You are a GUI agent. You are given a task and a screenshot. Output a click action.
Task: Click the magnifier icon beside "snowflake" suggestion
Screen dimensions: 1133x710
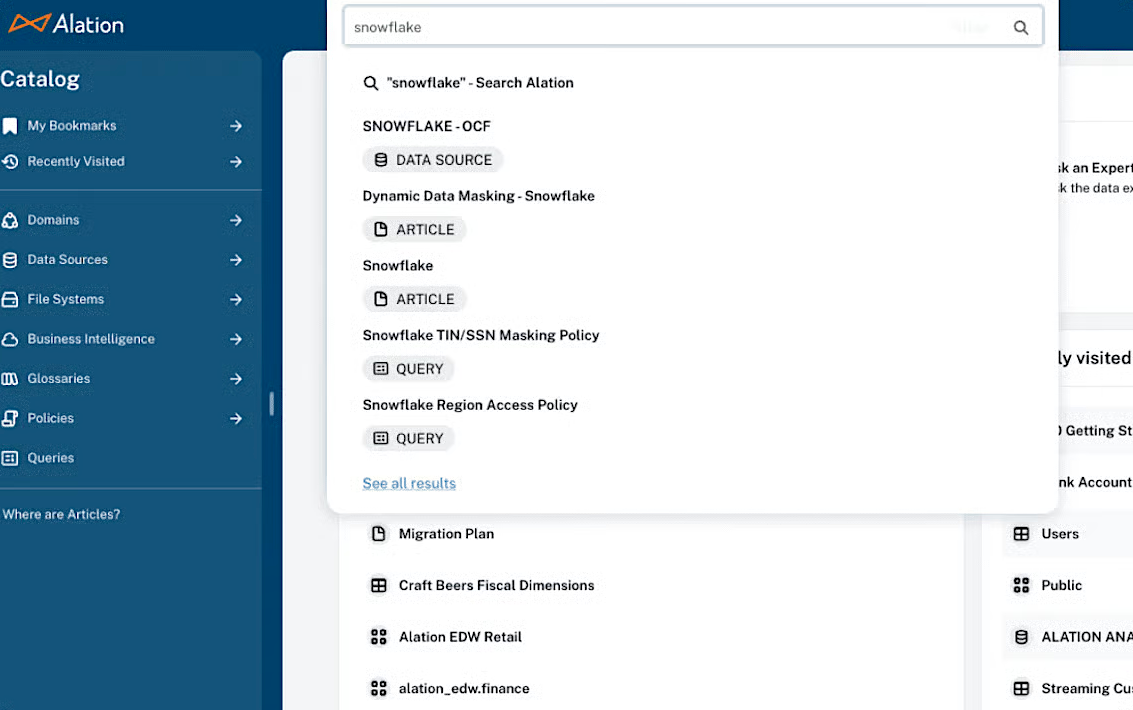point(371,83)
